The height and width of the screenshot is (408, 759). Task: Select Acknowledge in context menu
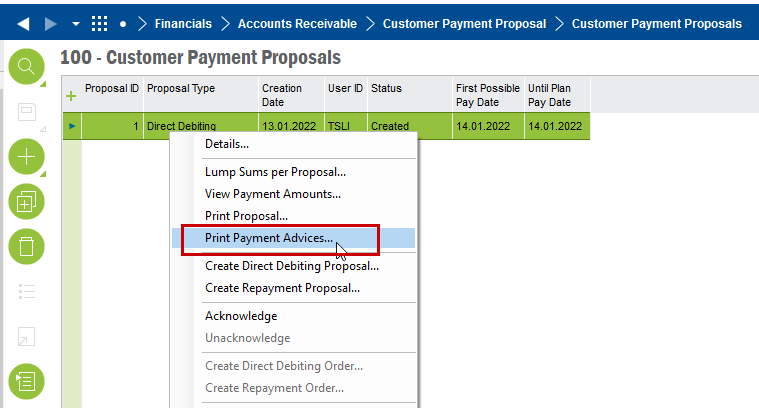[x=294, y=316]
